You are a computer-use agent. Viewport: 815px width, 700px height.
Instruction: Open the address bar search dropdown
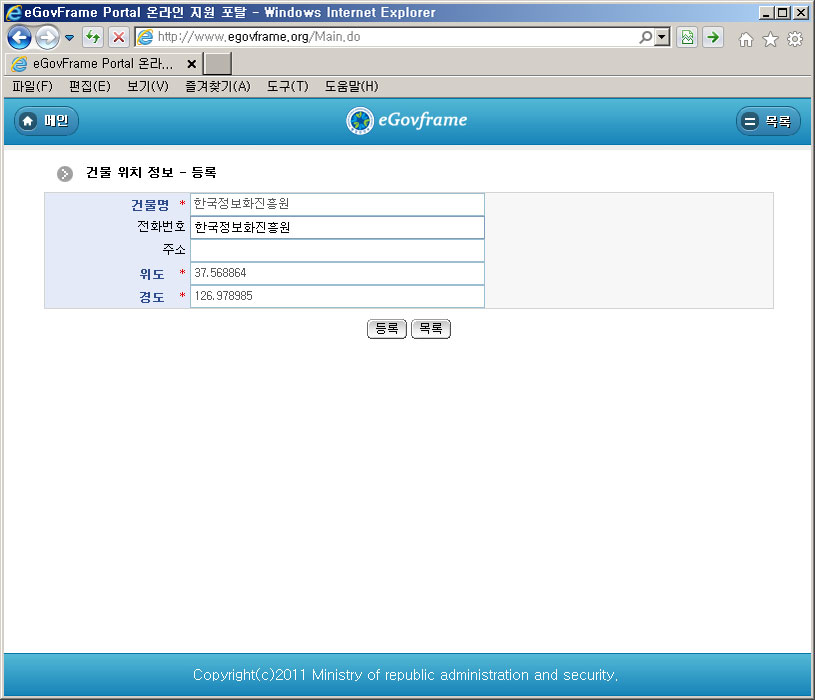pyautogui.click(x=661, y=38)
